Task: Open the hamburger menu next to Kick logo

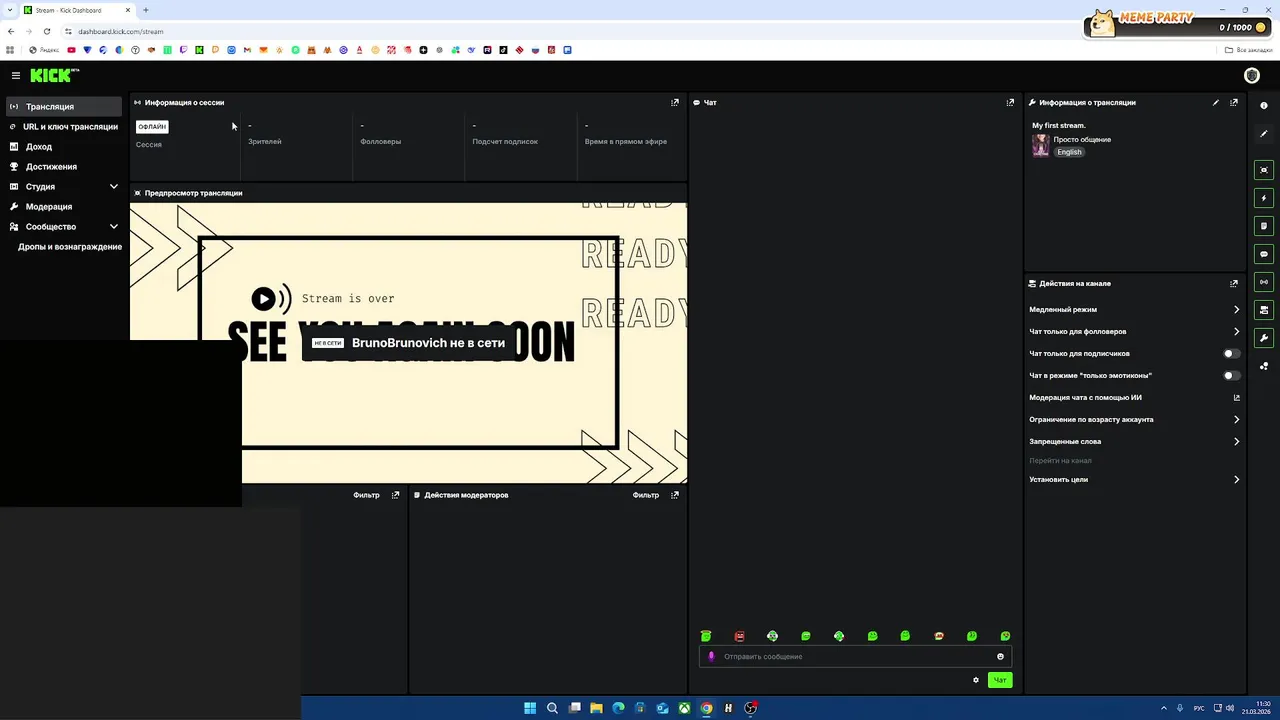Action: coord(16,75)
